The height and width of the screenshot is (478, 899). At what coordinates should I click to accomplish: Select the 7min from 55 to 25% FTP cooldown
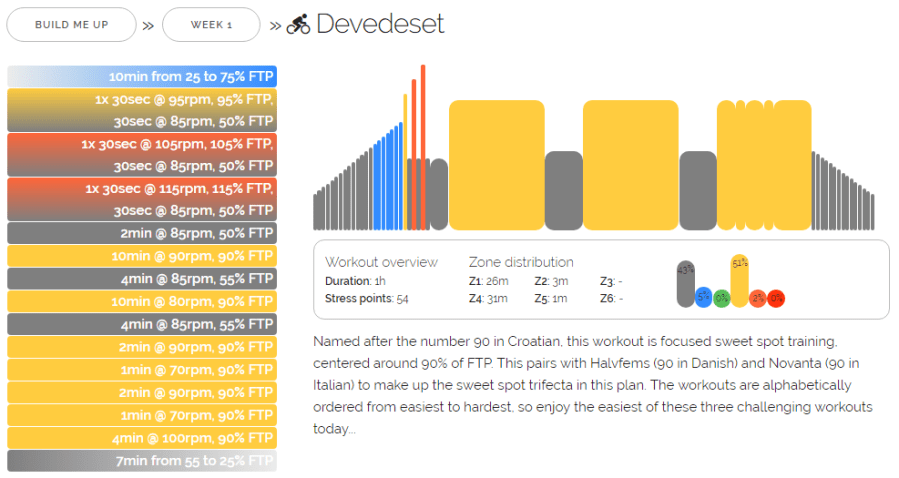pyautogui.click(x=142, y=460)
